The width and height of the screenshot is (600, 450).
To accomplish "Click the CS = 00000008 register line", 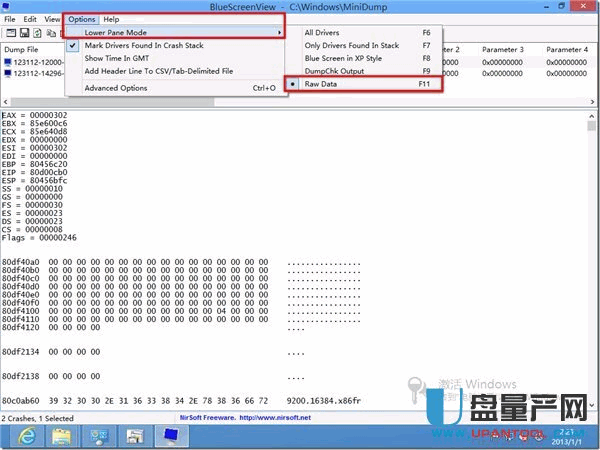I will (32, 229).
